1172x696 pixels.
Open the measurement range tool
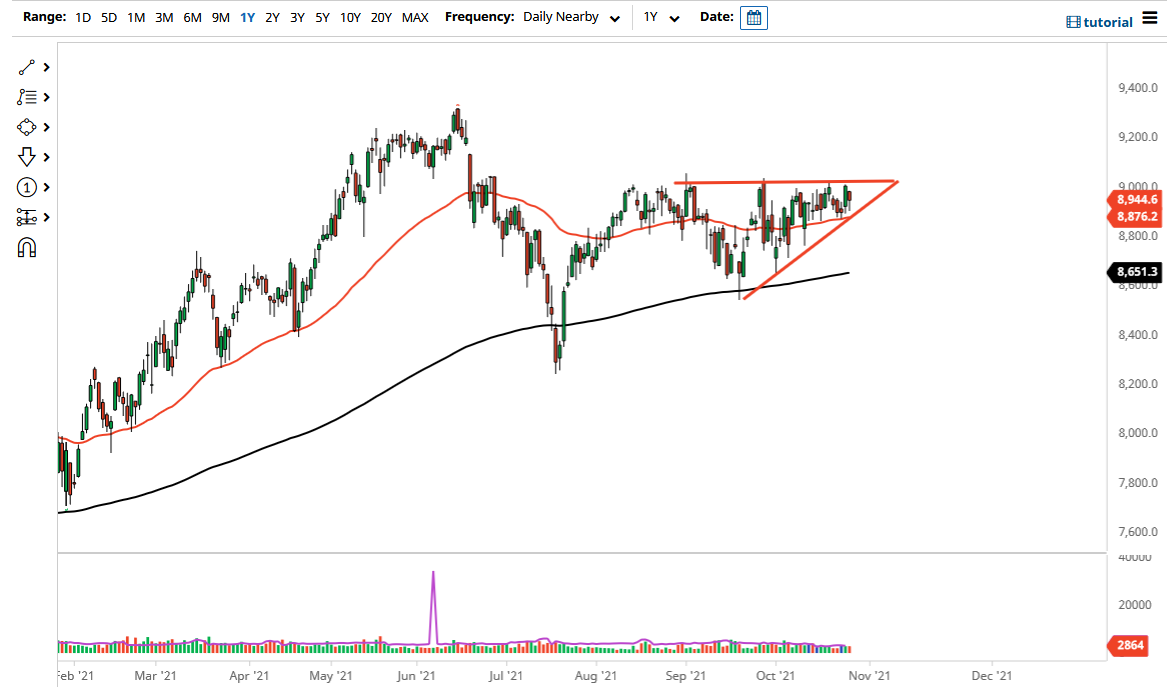[26, 217]
